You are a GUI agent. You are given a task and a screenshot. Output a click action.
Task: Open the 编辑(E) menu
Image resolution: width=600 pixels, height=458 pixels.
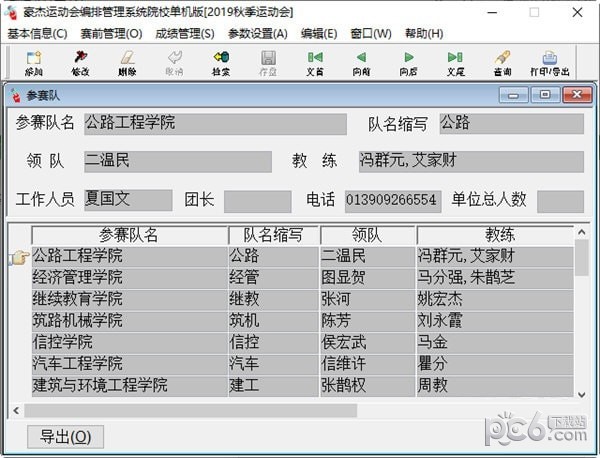tap(319, 34)
